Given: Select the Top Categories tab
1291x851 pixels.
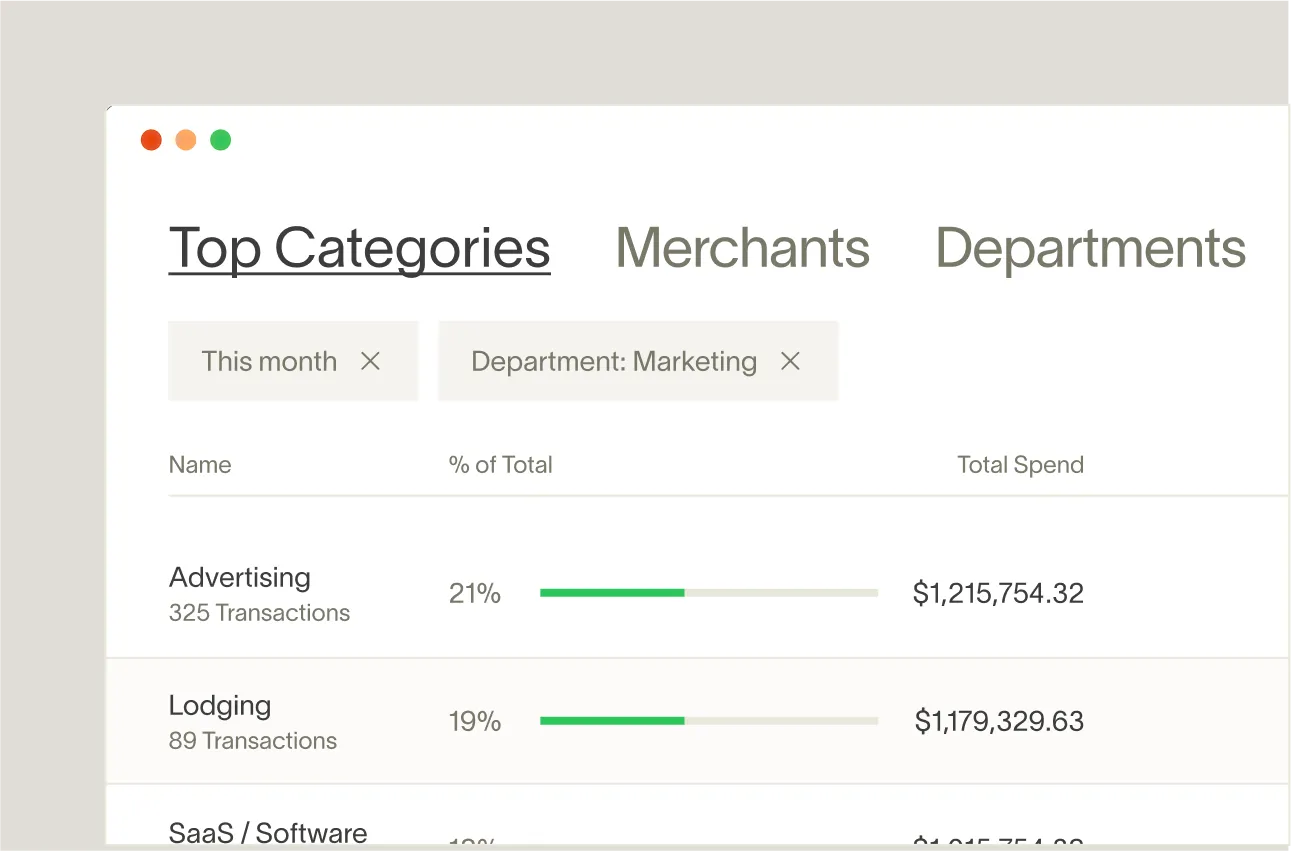Looking at the screenshot, I should tap(359, 248).
